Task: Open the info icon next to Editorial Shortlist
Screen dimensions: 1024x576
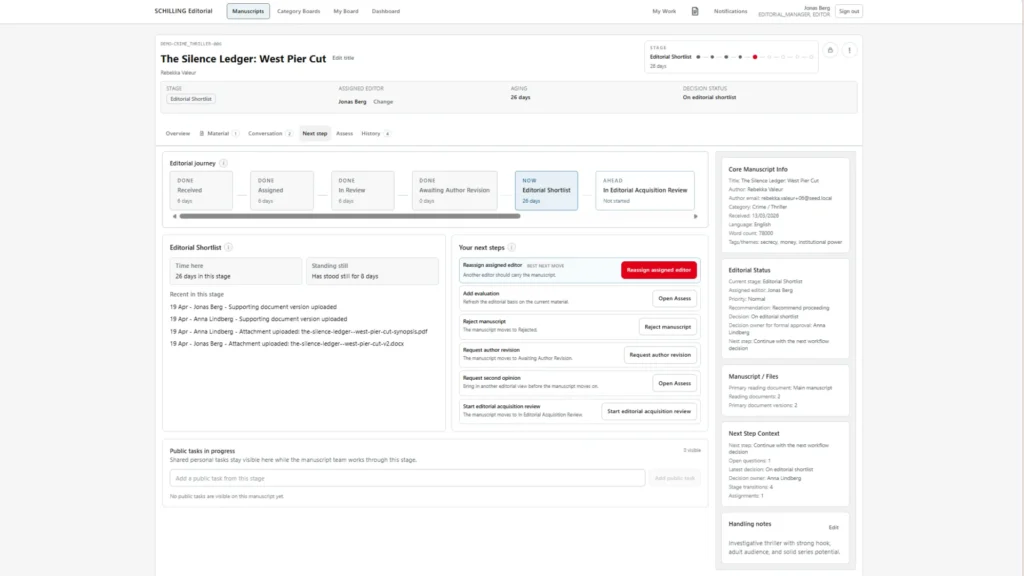Action: [229, 247]
